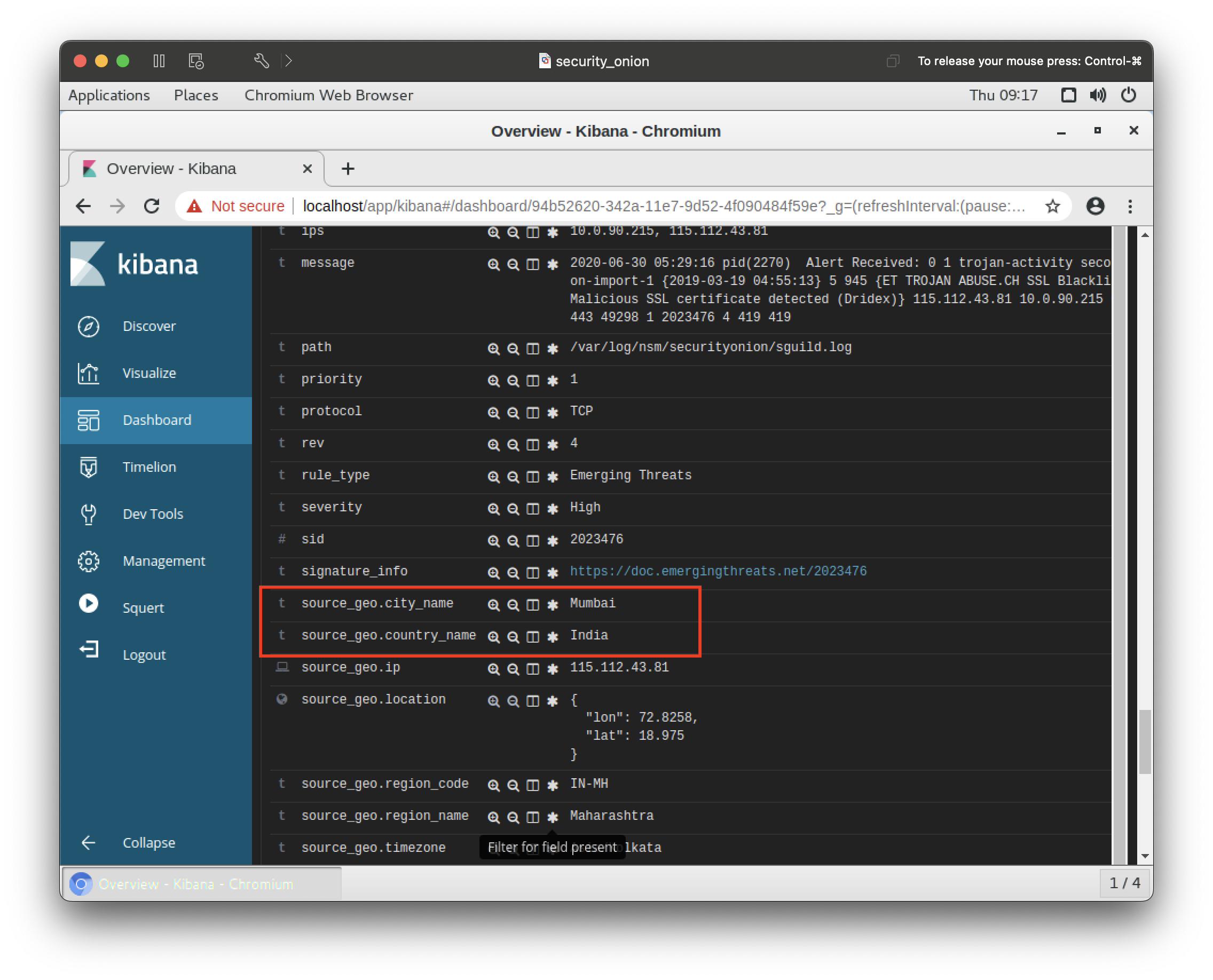This screenshot has height=980, width=1213.
Task: Filter for value on severity row
Action: (x=493, y=509)
